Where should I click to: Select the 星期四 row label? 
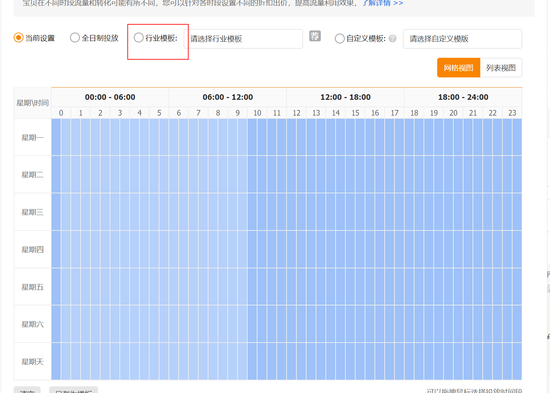coord(33,250)
